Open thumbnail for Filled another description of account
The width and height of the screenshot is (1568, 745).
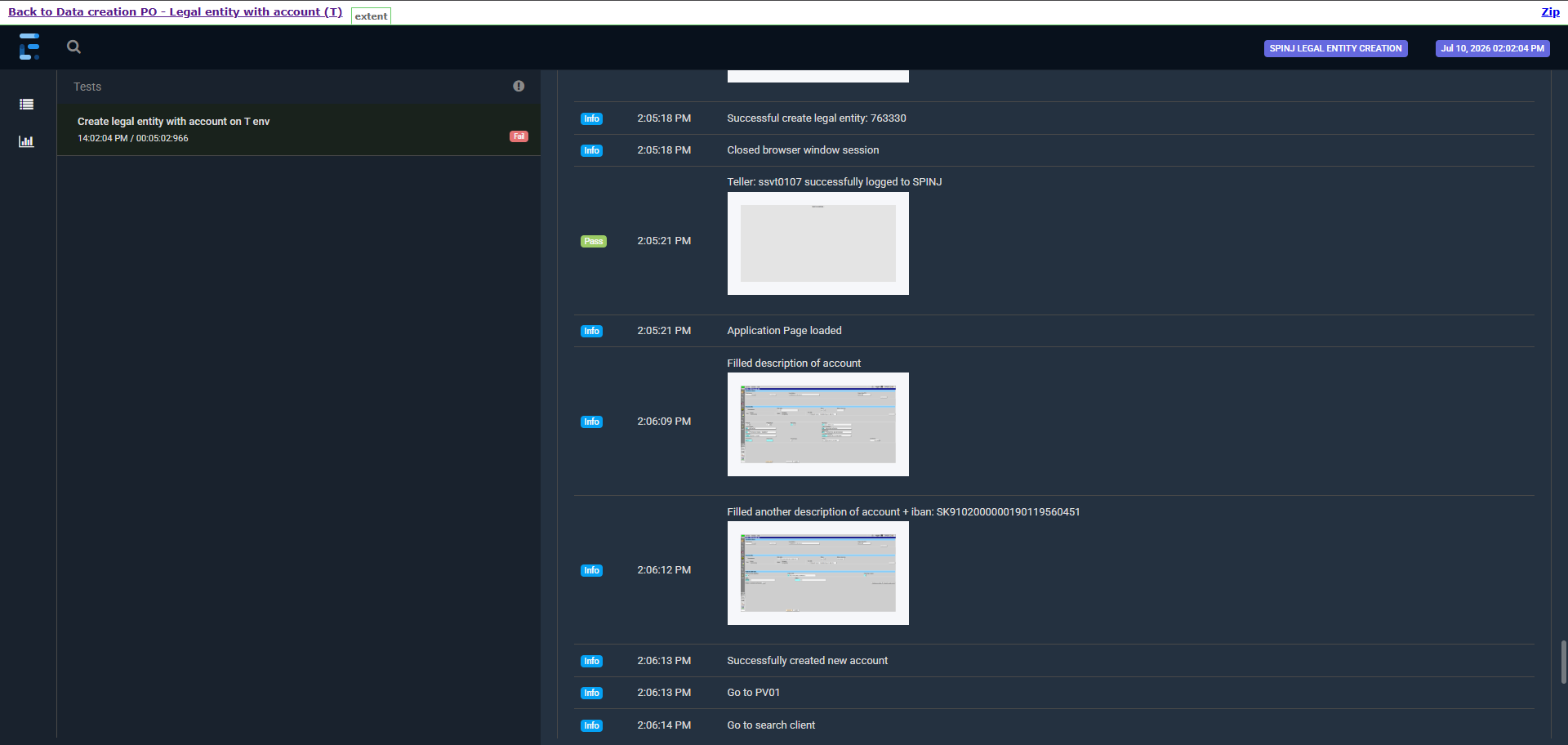(817, 573)
